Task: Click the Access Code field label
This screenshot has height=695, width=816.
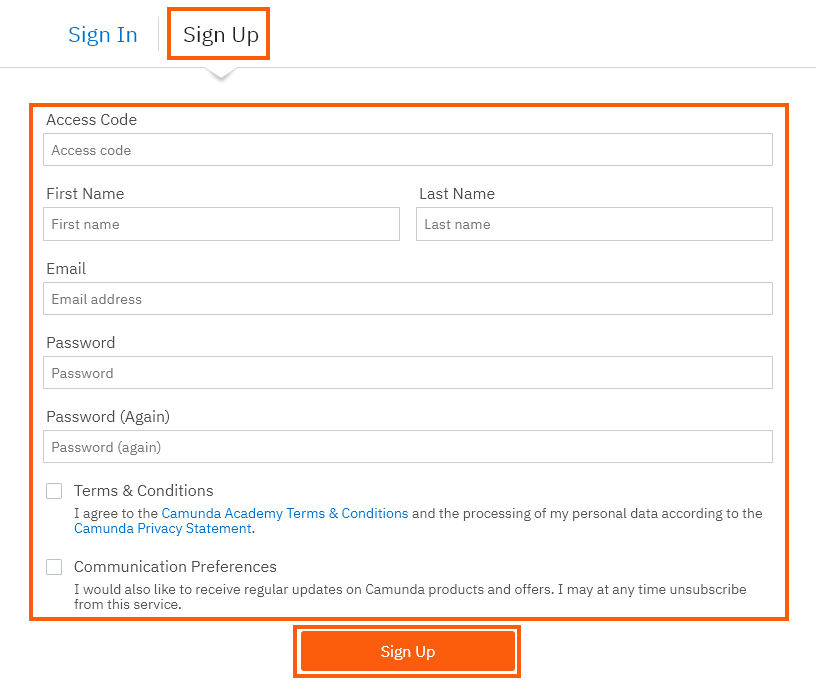Action: [91, 120]
